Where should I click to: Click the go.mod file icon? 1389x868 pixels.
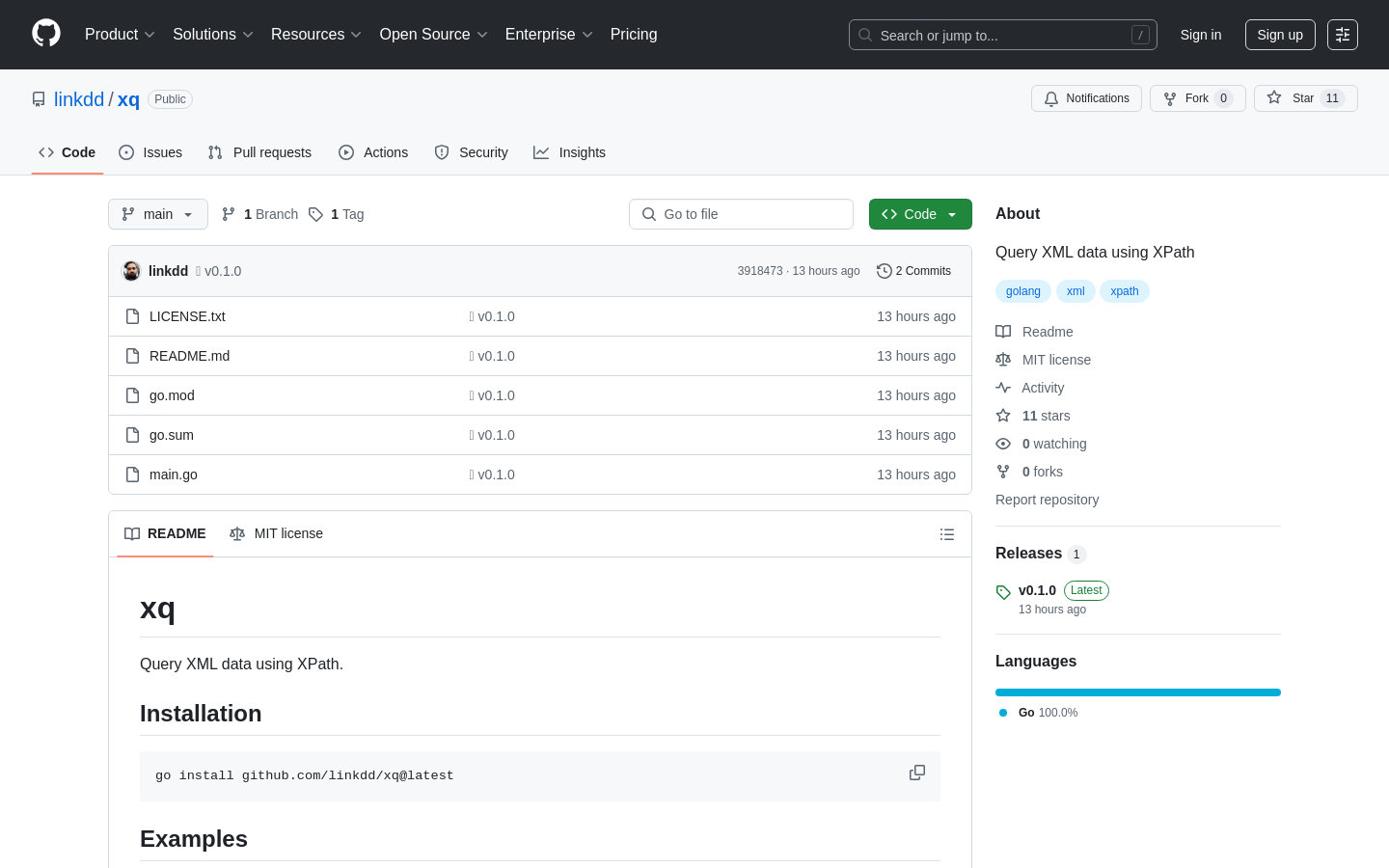click(133, 395)
